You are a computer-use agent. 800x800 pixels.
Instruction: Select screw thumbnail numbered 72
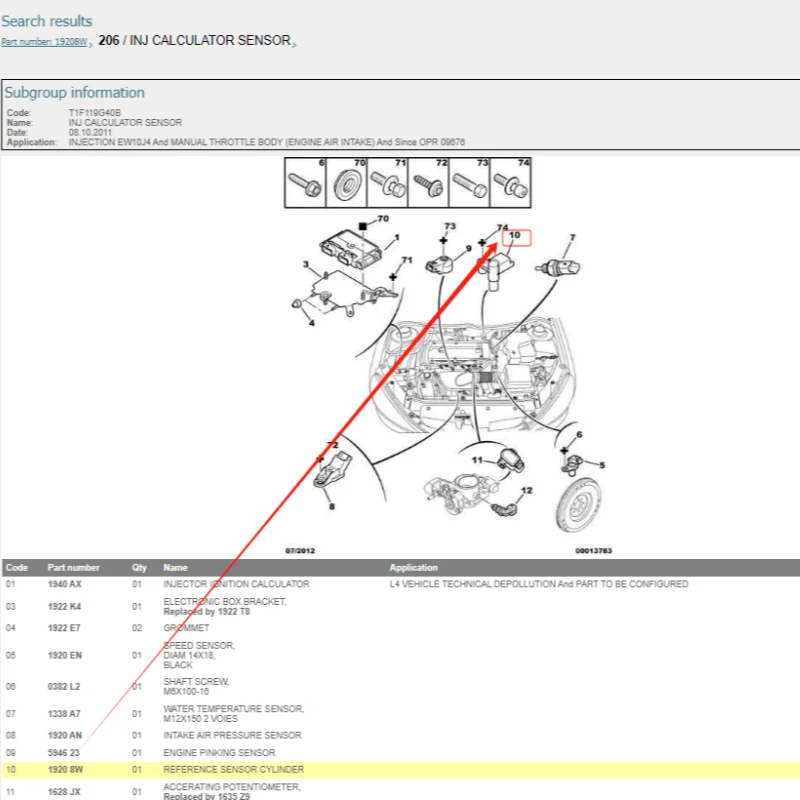point(428,183)
